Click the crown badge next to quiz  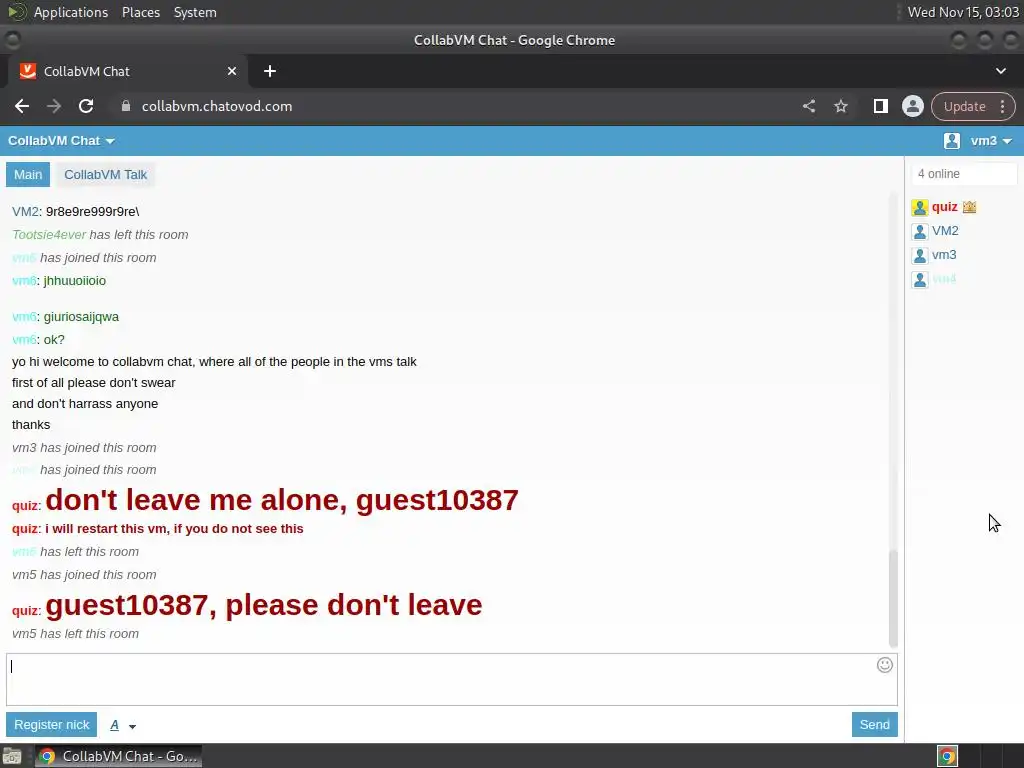pos(969,207)
